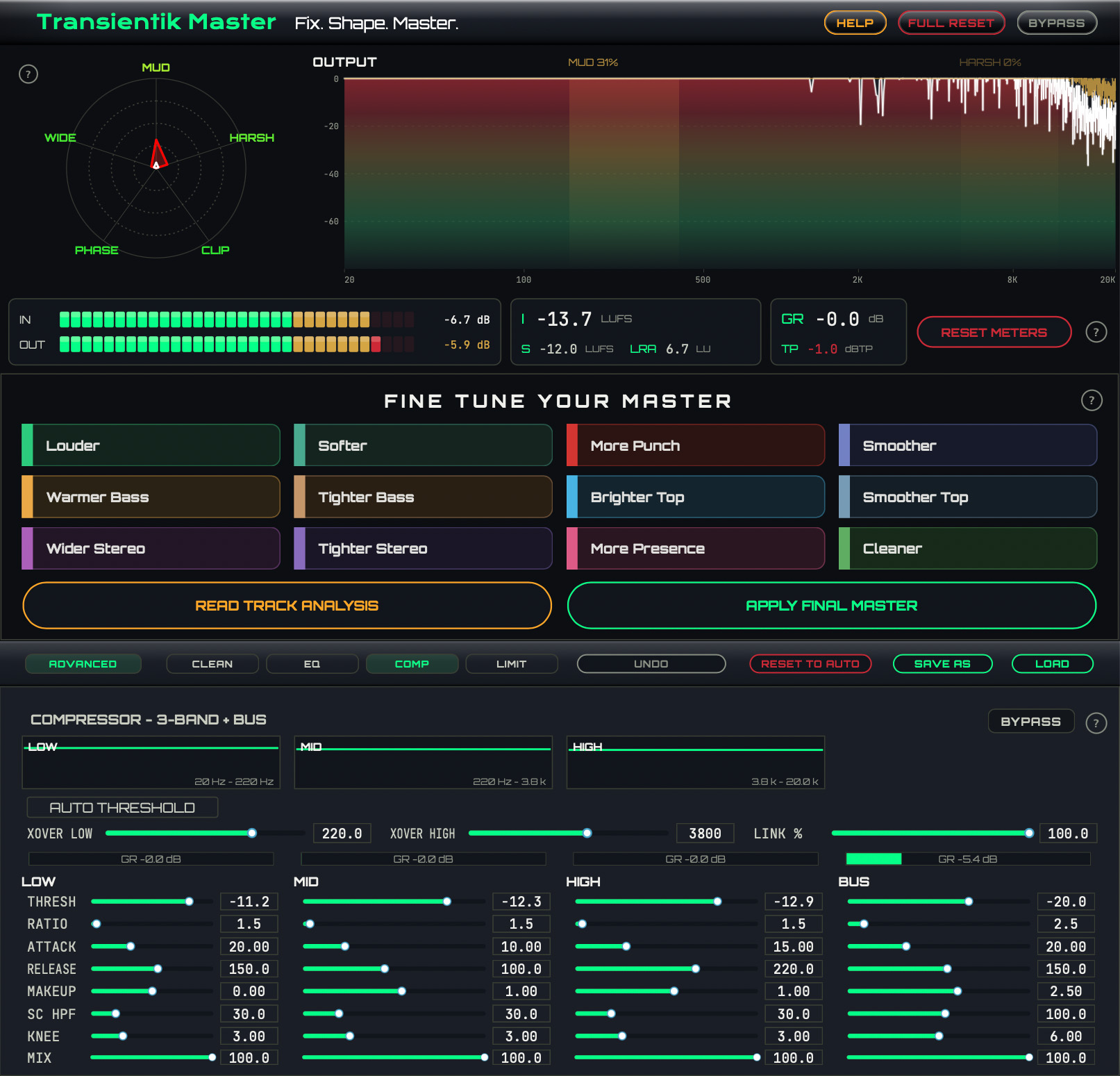Open help icon beside Reset Meters

[x=1096, y=332]
